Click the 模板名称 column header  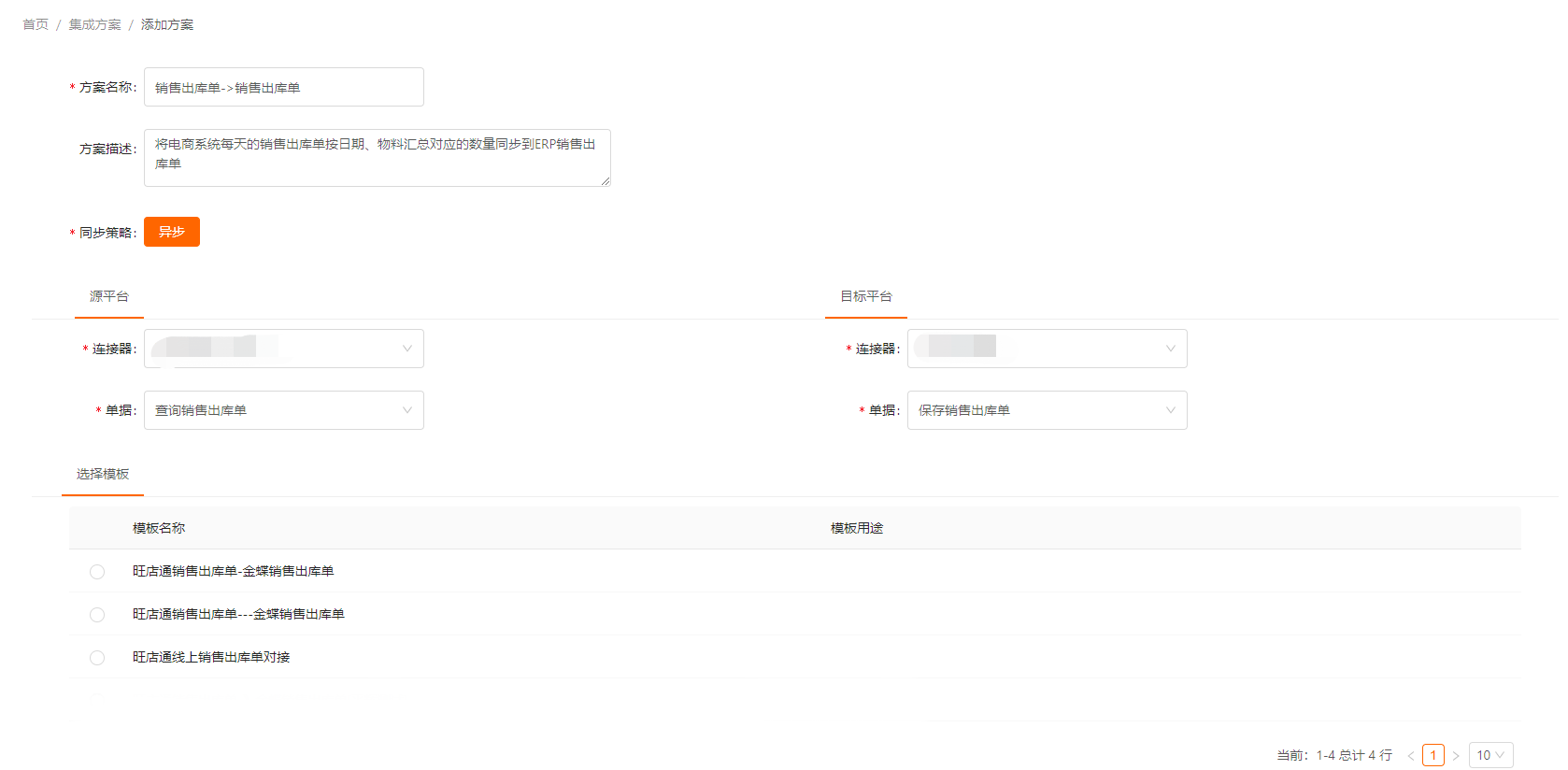[x=159, y=528]
